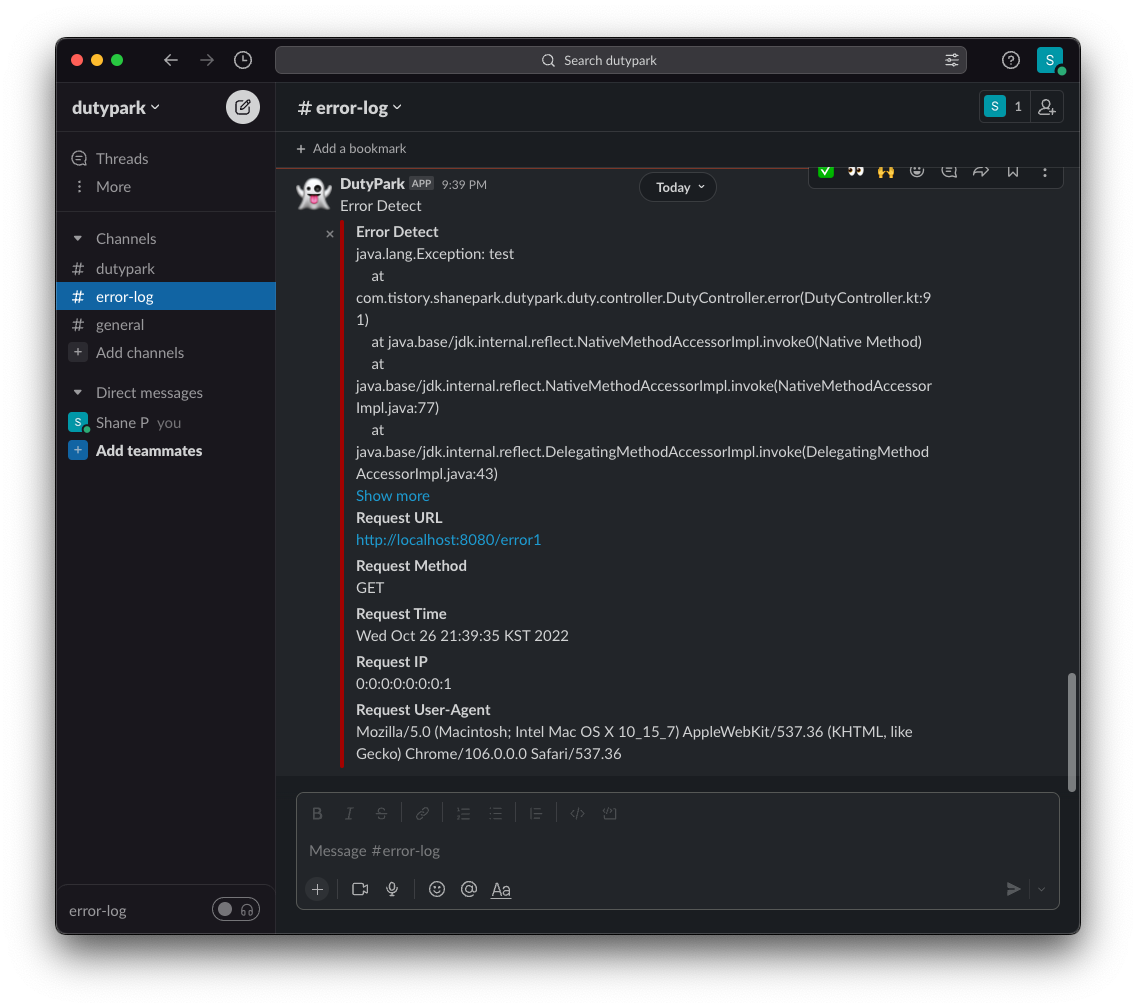Open send options dropdown arrow
This screenshot has height=1008, width=1136.
click(1042, 889)
